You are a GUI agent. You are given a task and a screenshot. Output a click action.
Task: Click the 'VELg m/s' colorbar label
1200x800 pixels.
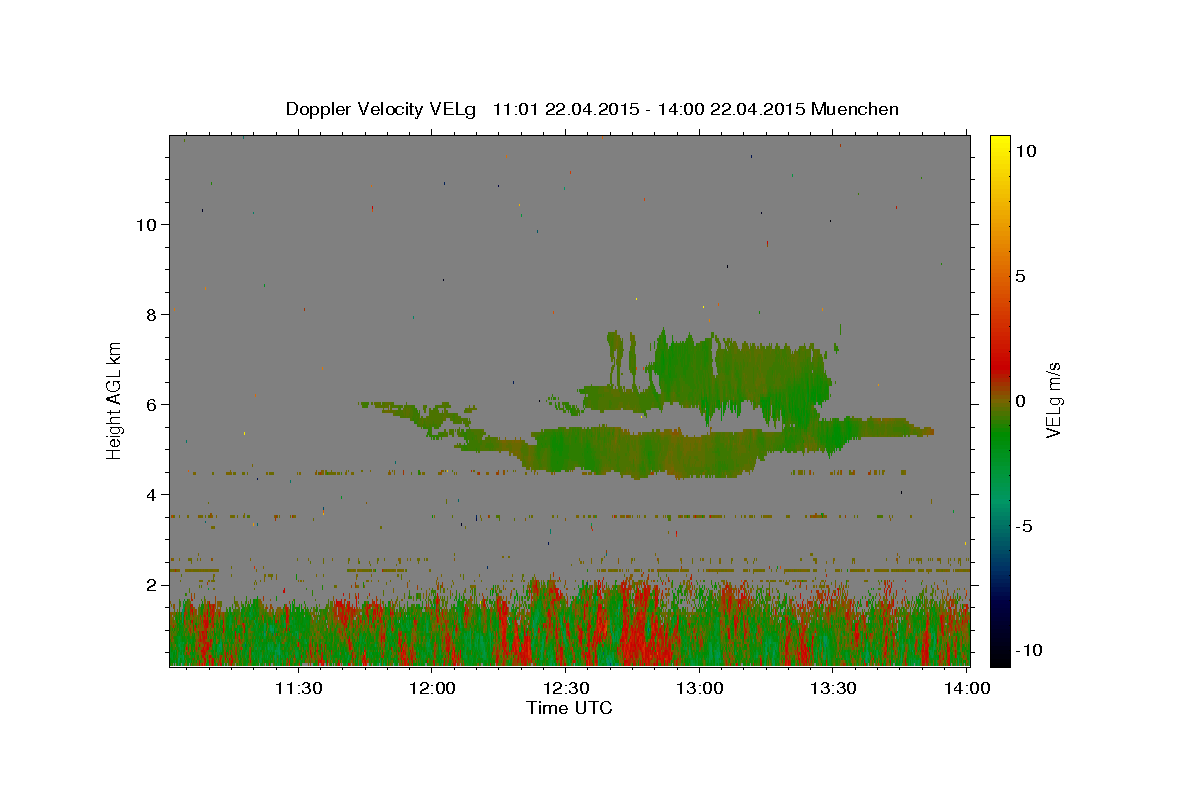coord(1053,400)
